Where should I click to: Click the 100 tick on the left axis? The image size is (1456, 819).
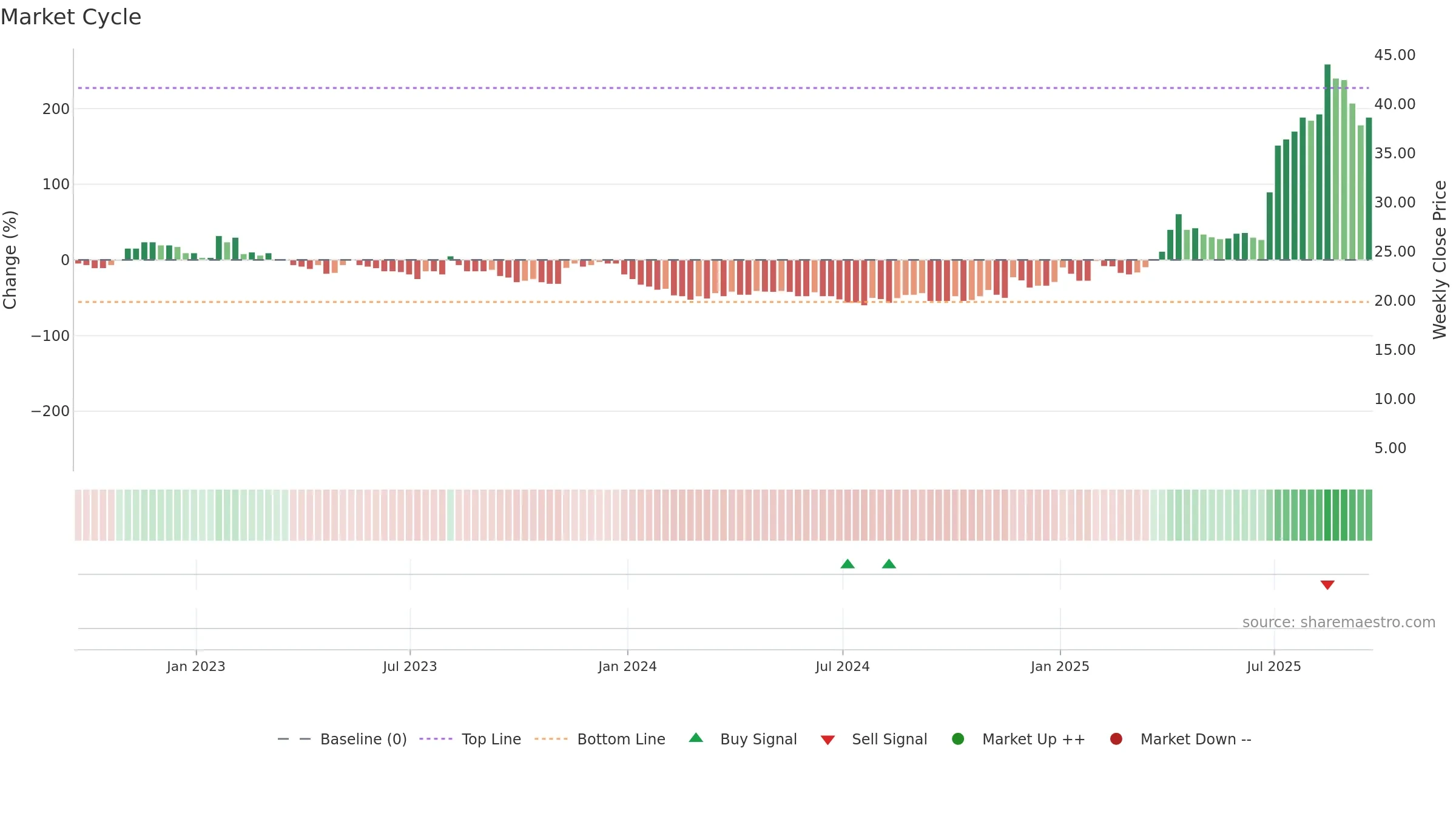[56, 184]
